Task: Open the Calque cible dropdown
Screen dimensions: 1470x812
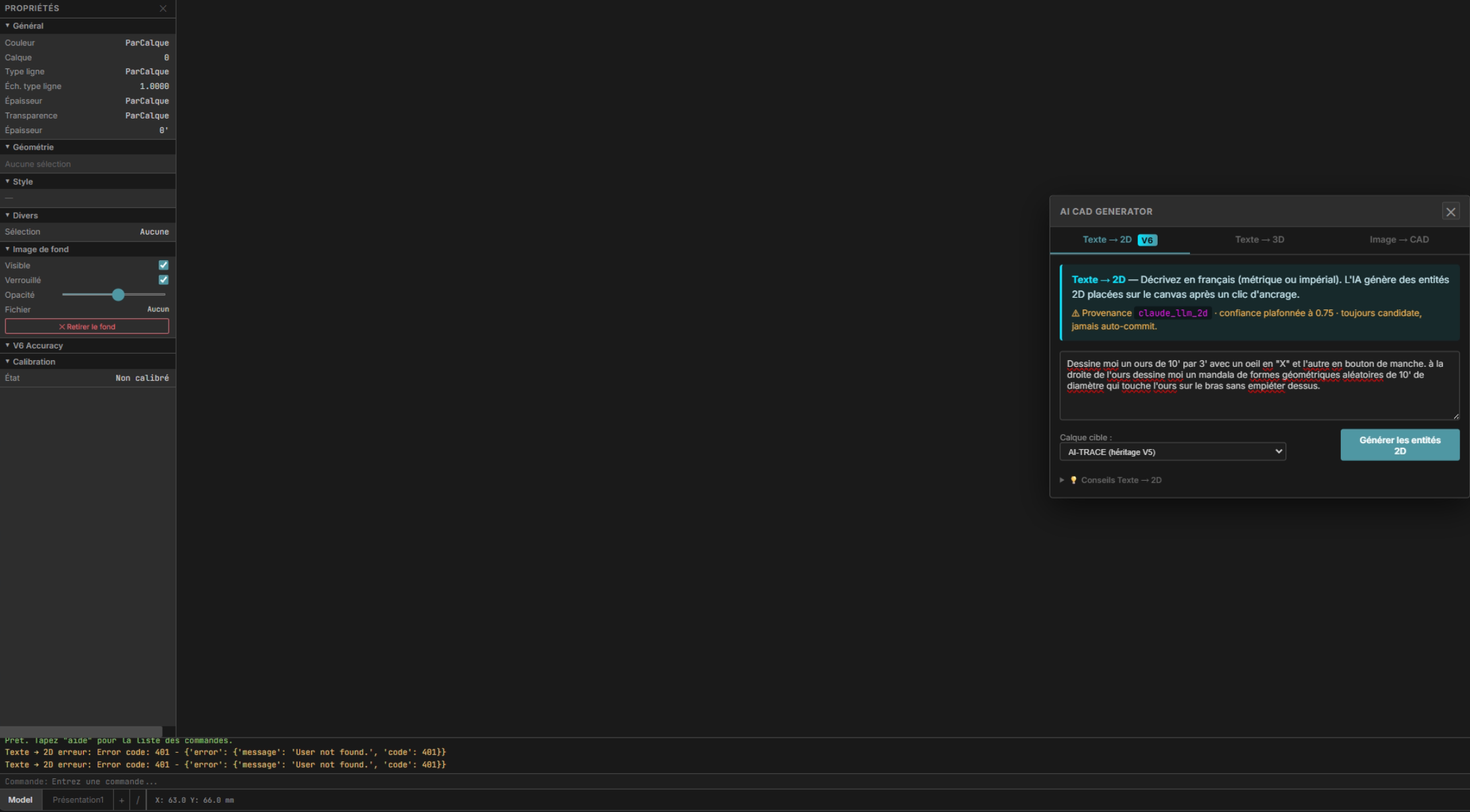Action: click(1172, 452)
